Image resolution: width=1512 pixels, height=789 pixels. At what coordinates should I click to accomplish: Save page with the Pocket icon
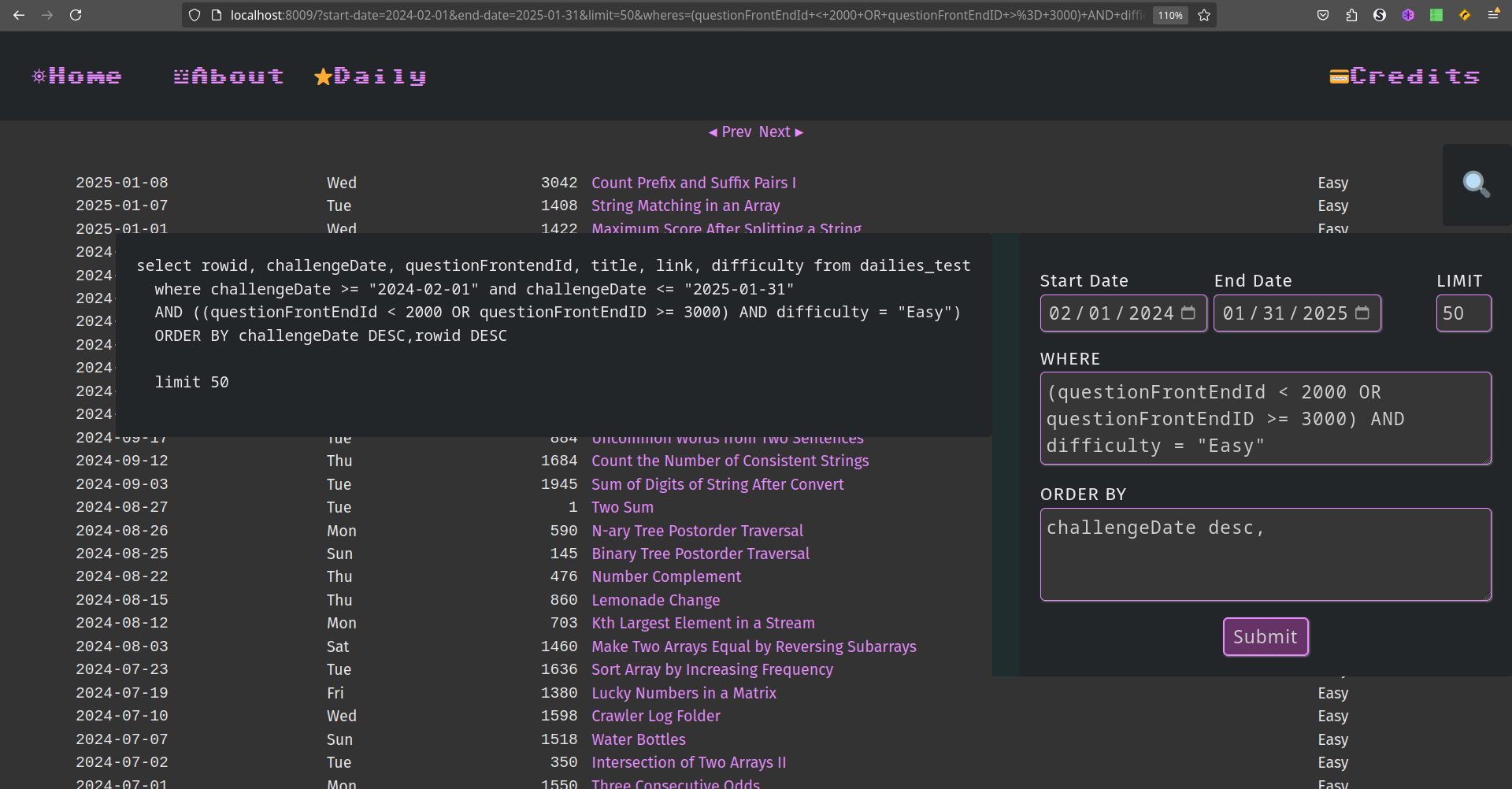coord(1323,15)
